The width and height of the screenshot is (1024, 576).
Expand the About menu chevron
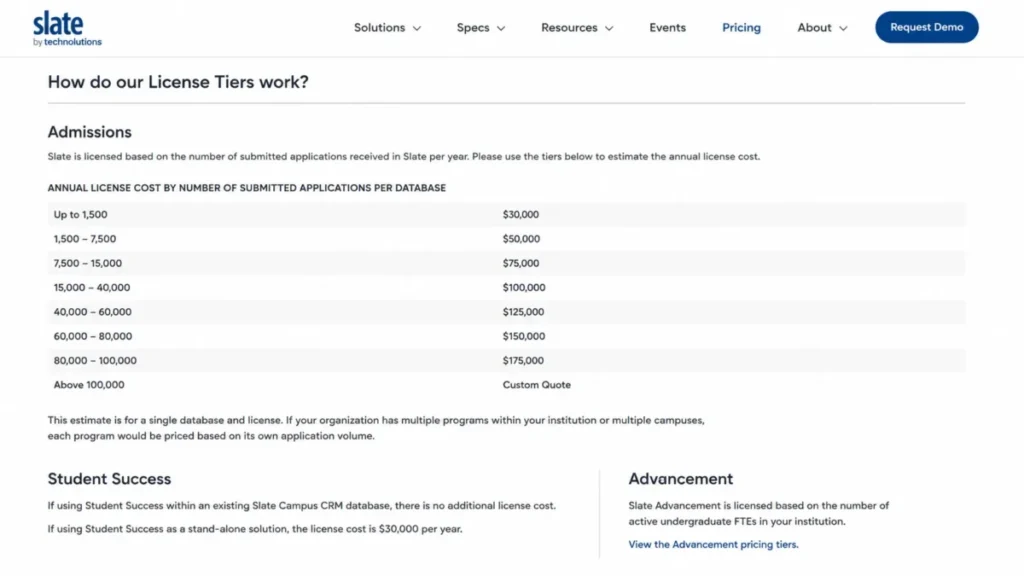coord(843,28)
